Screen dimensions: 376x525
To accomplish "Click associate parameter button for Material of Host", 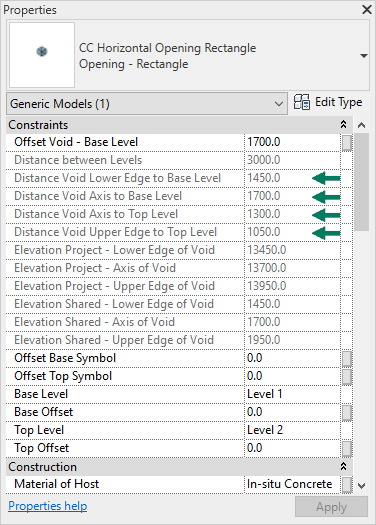I will coord(347,484).
